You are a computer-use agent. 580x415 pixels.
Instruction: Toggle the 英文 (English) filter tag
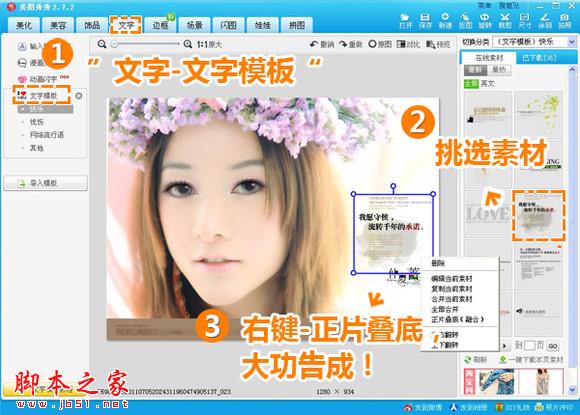point(488,84)
